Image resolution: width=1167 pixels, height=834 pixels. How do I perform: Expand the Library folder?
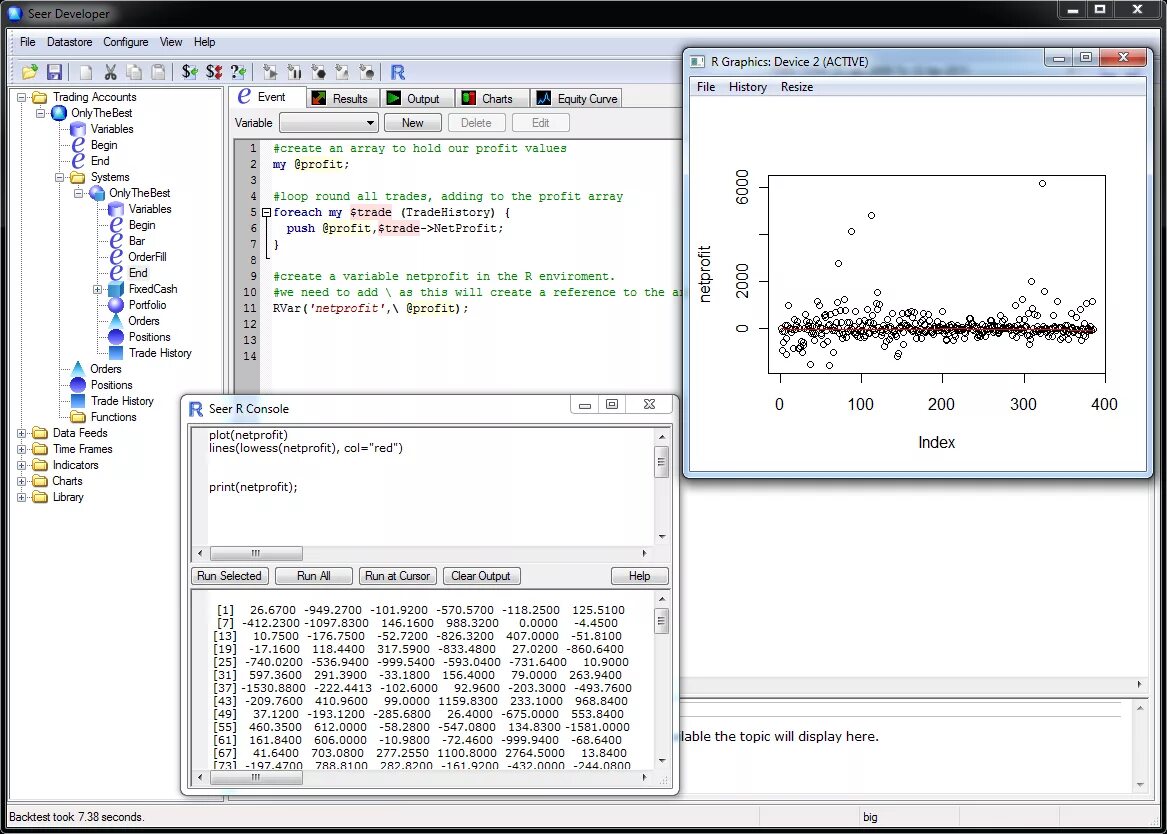click(x=22, y=497)
